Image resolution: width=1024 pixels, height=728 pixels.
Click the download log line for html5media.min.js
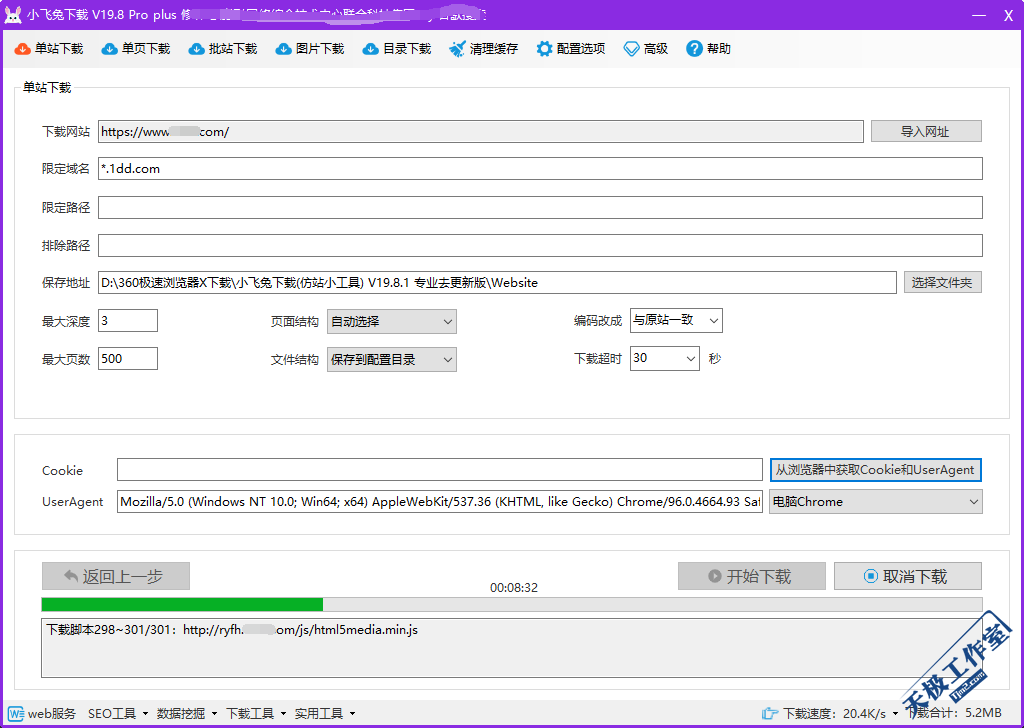(x=232, y=630)
